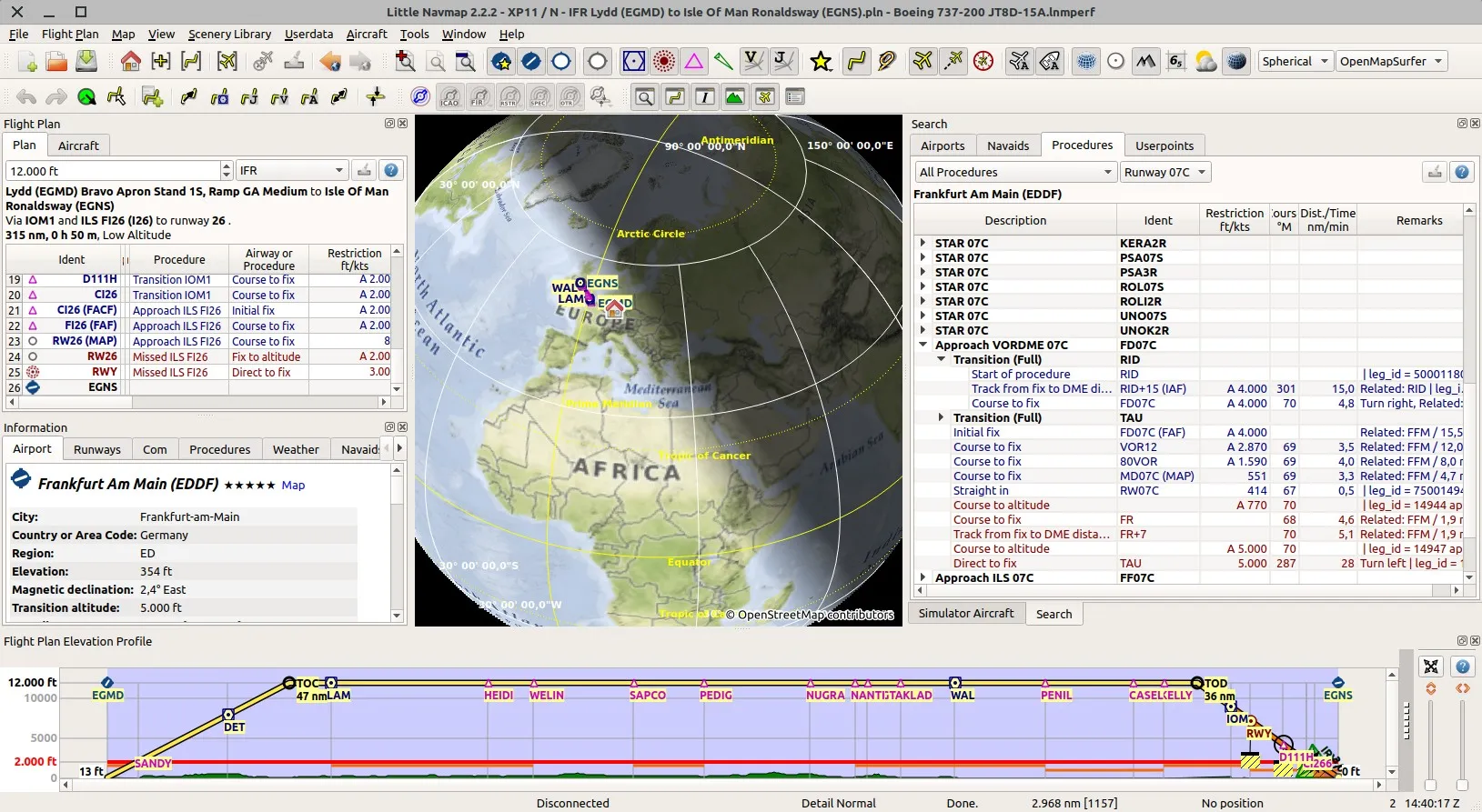This screenshot has height=812, width=1482.
Task: Click the Map link beside Frankfurt Am Main
Action: point(293,486)
